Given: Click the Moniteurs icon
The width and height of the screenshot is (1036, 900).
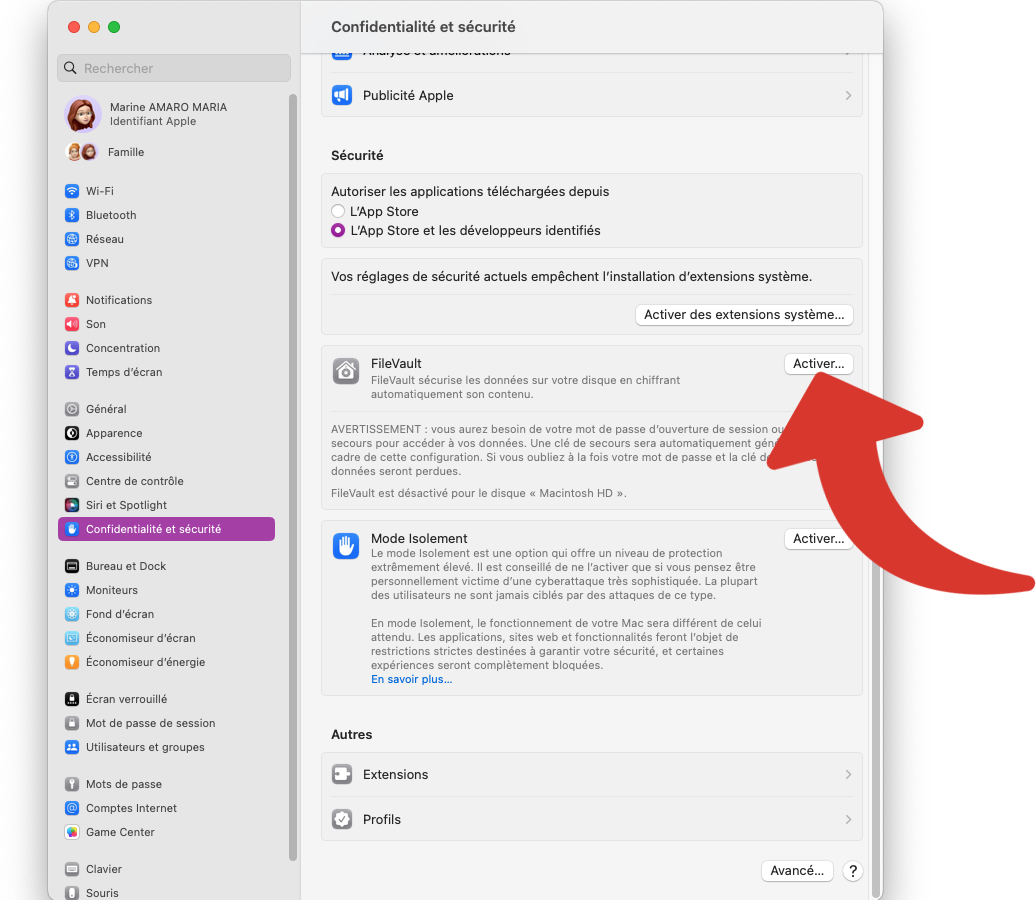Looking at the screenshot, I should pos(72,590).
